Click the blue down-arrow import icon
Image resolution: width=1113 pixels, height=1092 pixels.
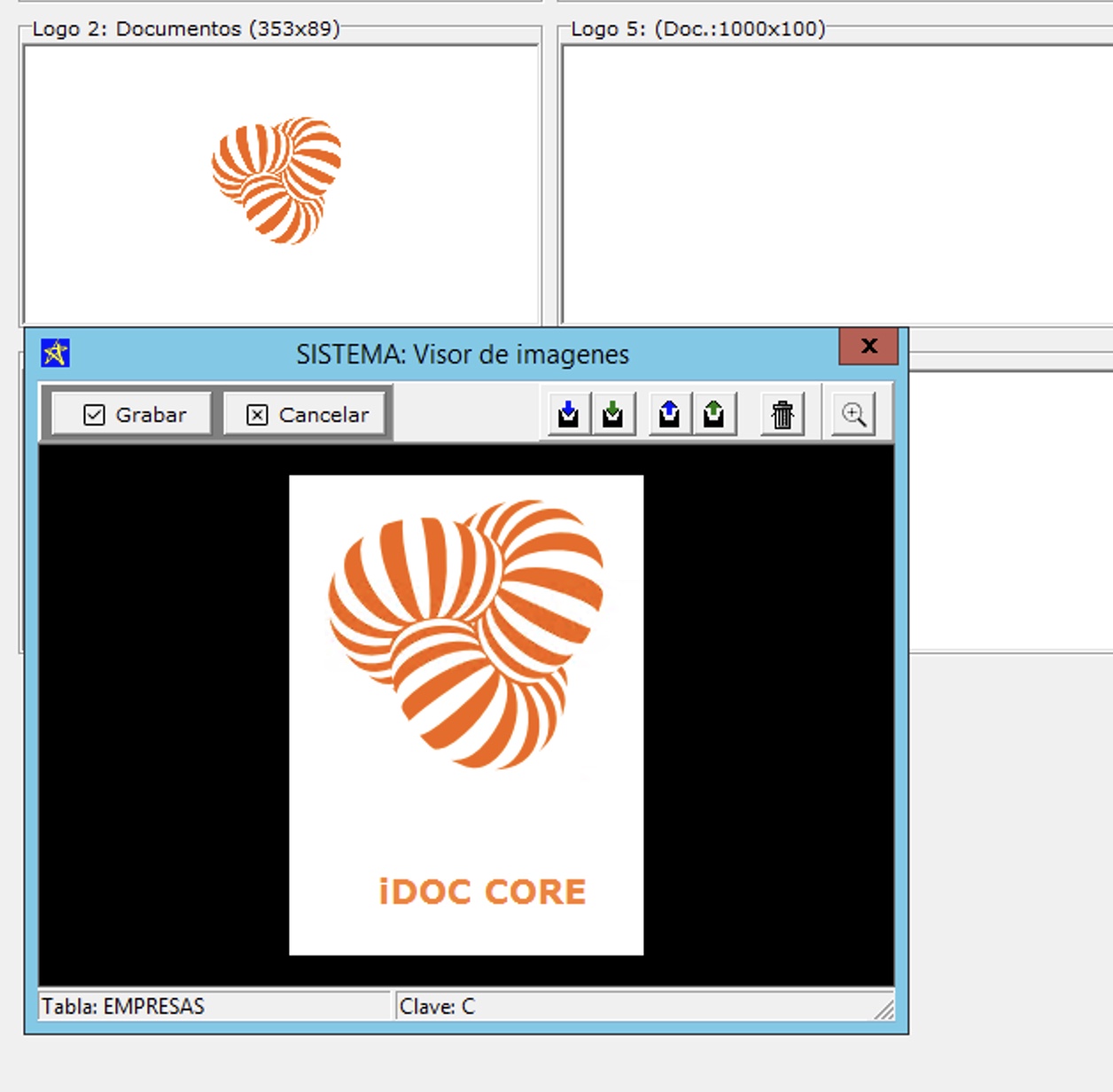(x=569, y=414)
